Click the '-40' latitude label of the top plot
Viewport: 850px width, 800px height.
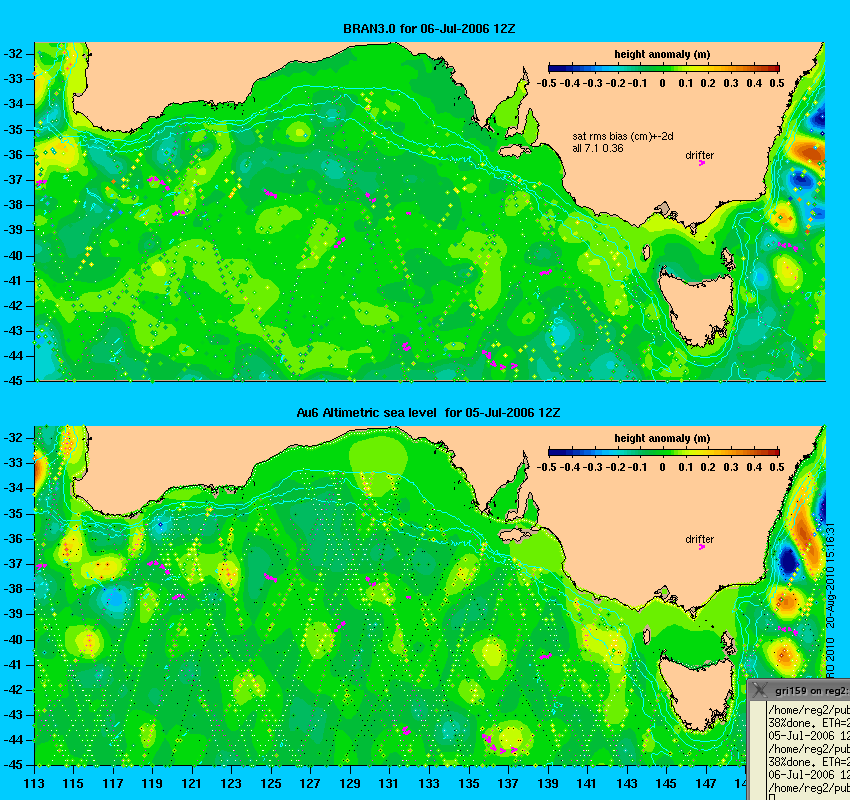click(x=14, y=255)
